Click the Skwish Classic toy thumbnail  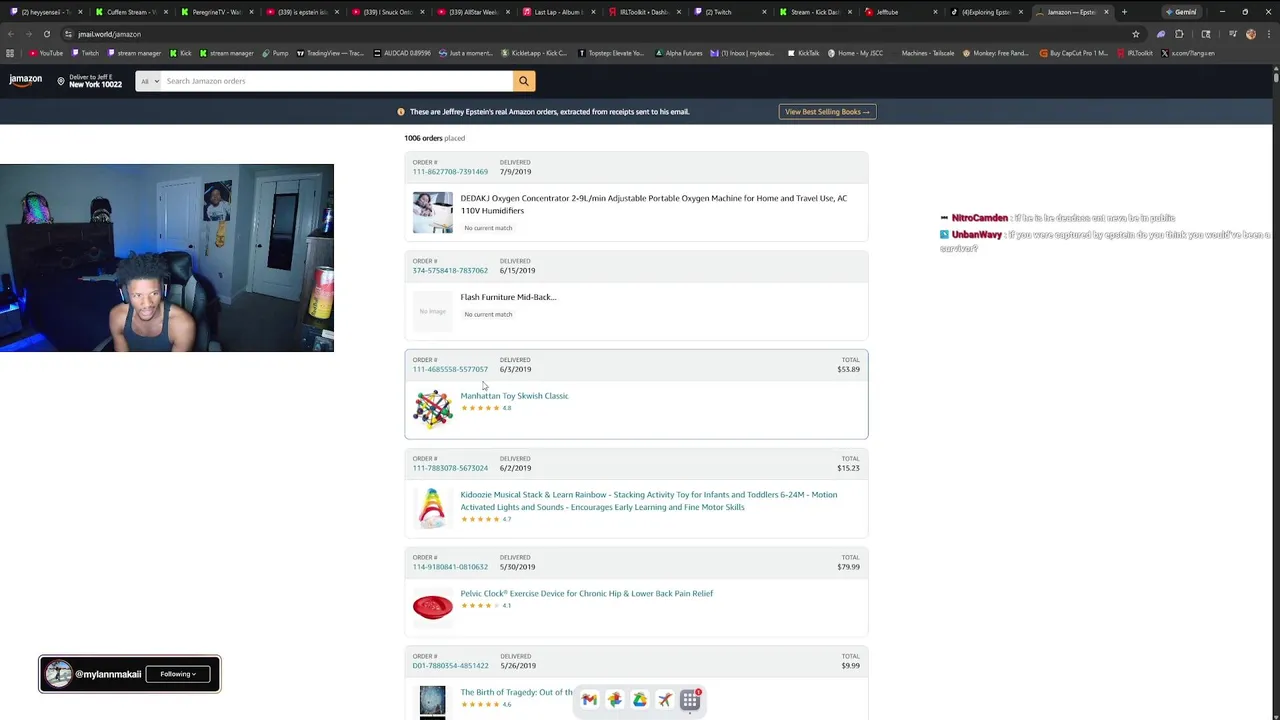click(x=432, y=410)
